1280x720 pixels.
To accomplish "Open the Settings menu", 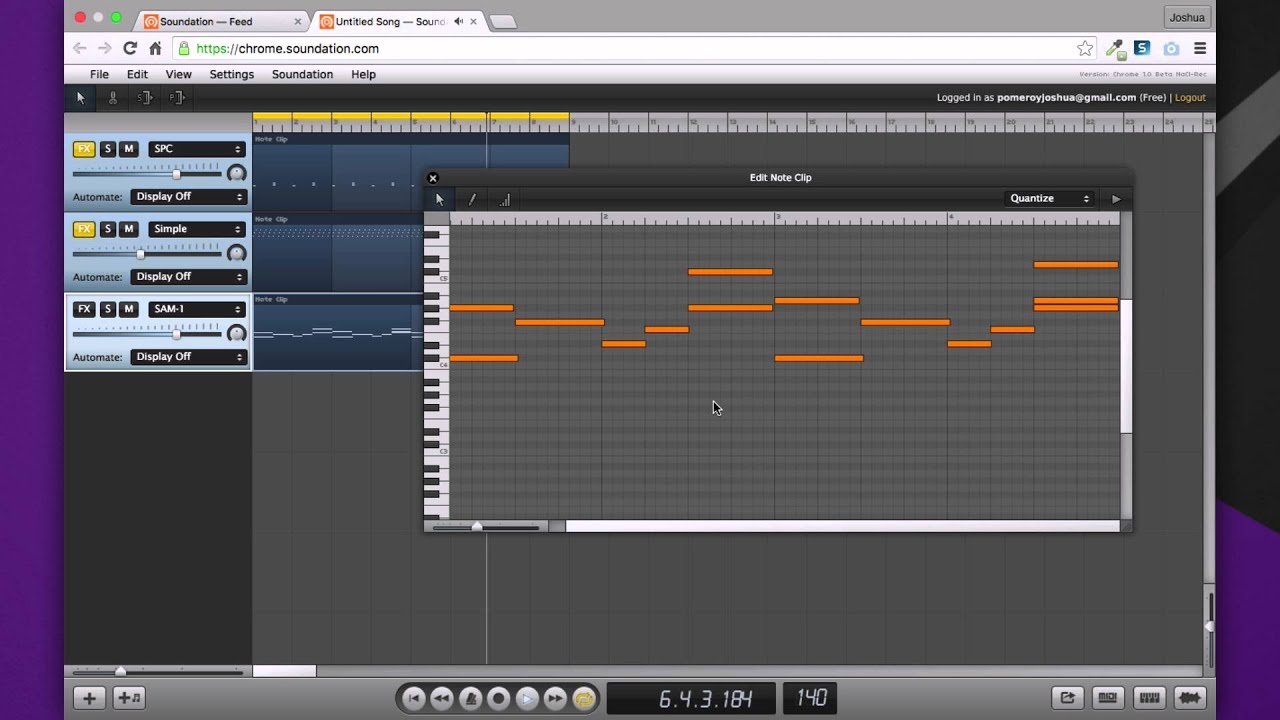I will 231,74.
